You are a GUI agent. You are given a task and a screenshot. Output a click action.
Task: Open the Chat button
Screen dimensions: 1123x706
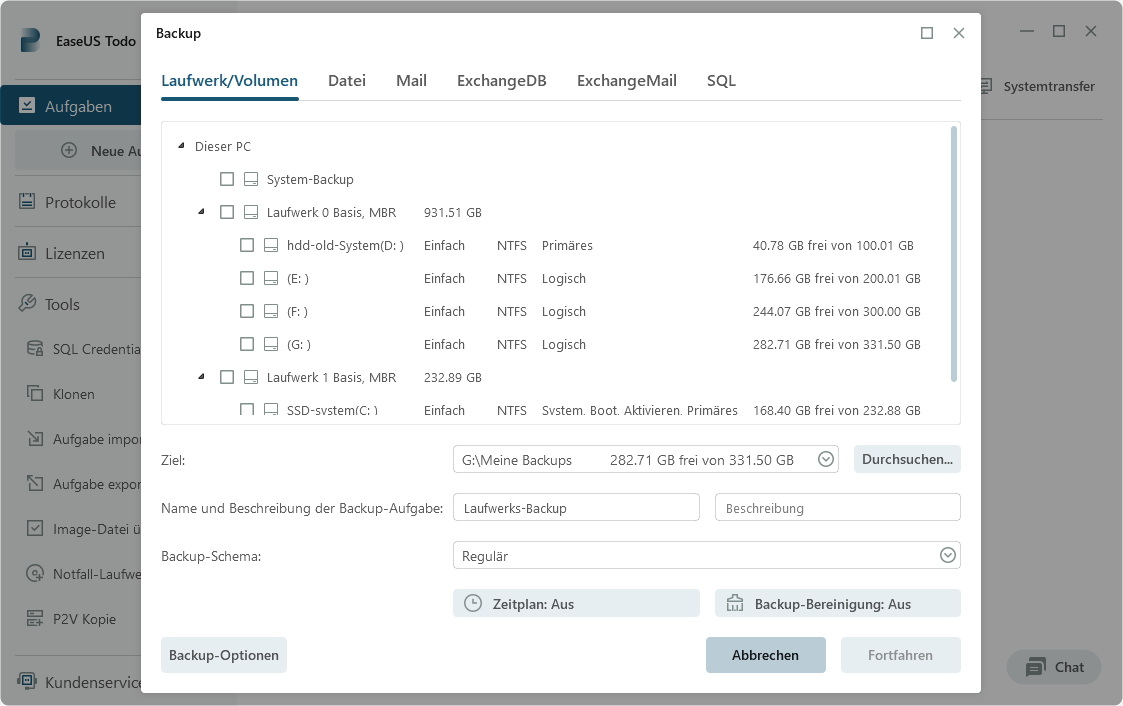[1054, 667]
